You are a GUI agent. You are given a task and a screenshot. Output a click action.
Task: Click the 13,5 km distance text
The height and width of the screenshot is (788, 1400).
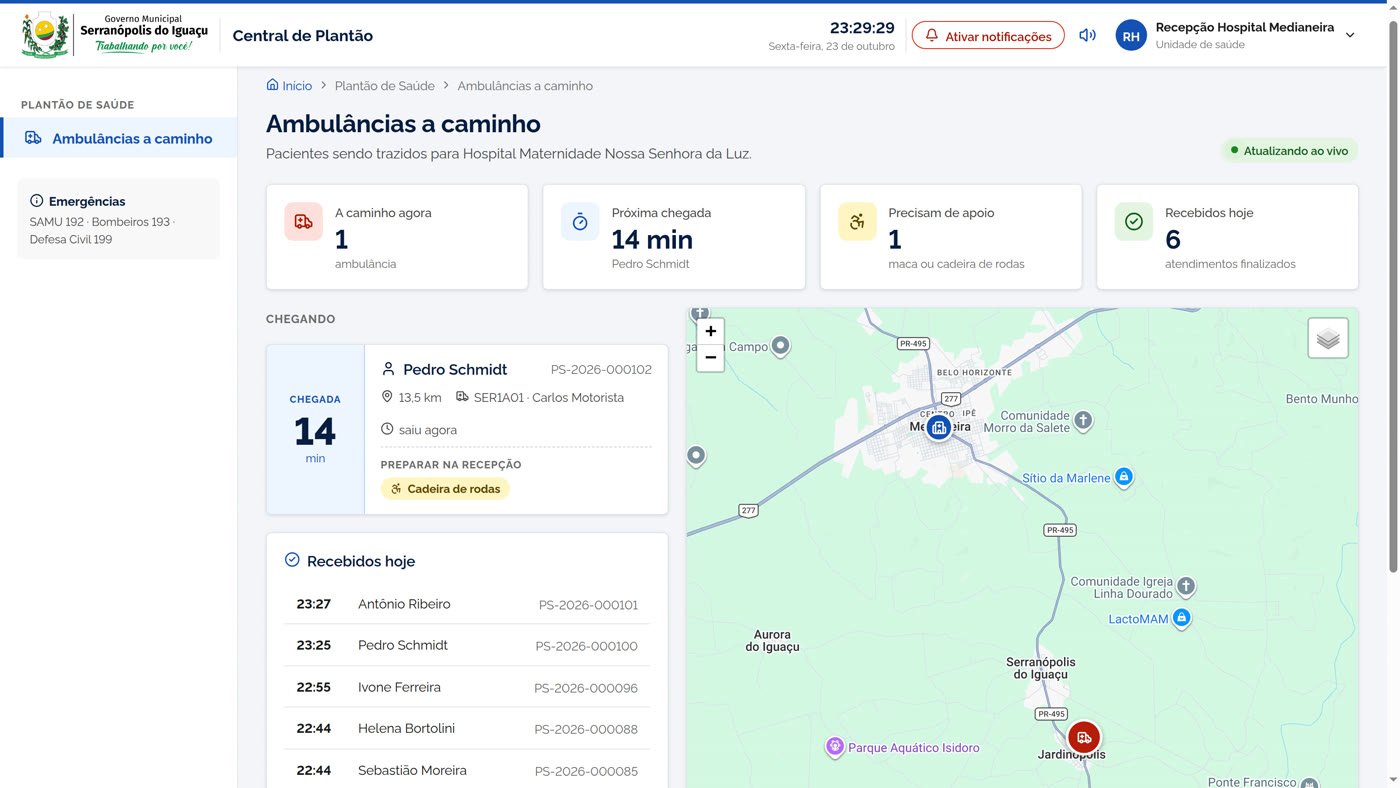coord(420,398)
